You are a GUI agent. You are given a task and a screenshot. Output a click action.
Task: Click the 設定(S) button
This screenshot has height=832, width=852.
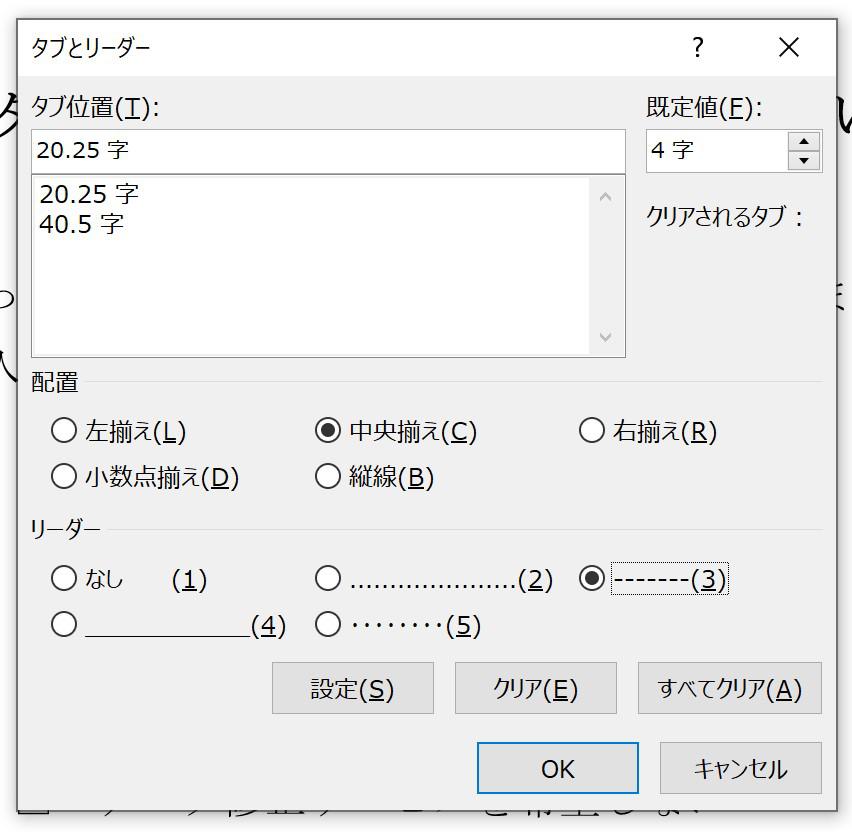352,688
